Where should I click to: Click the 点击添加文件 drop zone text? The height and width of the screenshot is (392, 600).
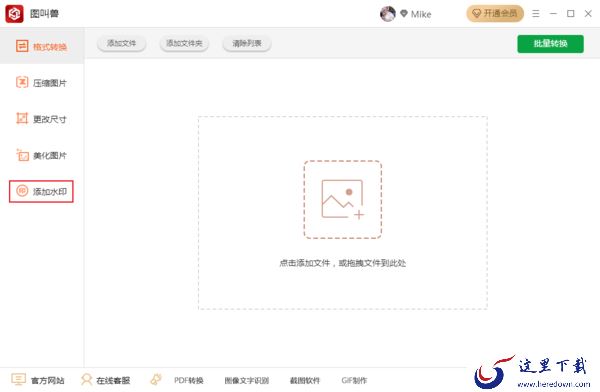[x=342, y=263]
